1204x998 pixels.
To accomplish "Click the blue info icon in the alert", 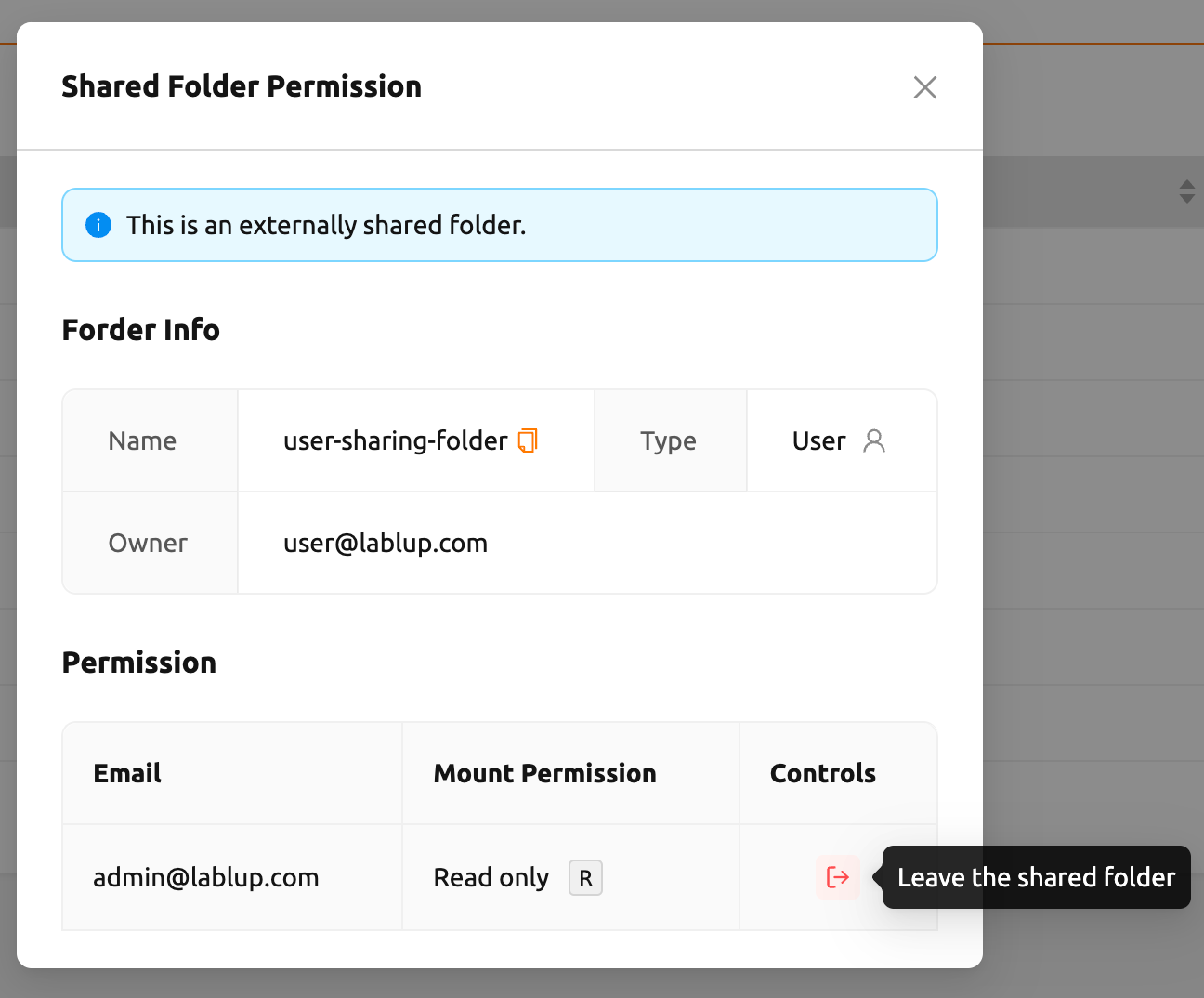I will coord(98,225).
